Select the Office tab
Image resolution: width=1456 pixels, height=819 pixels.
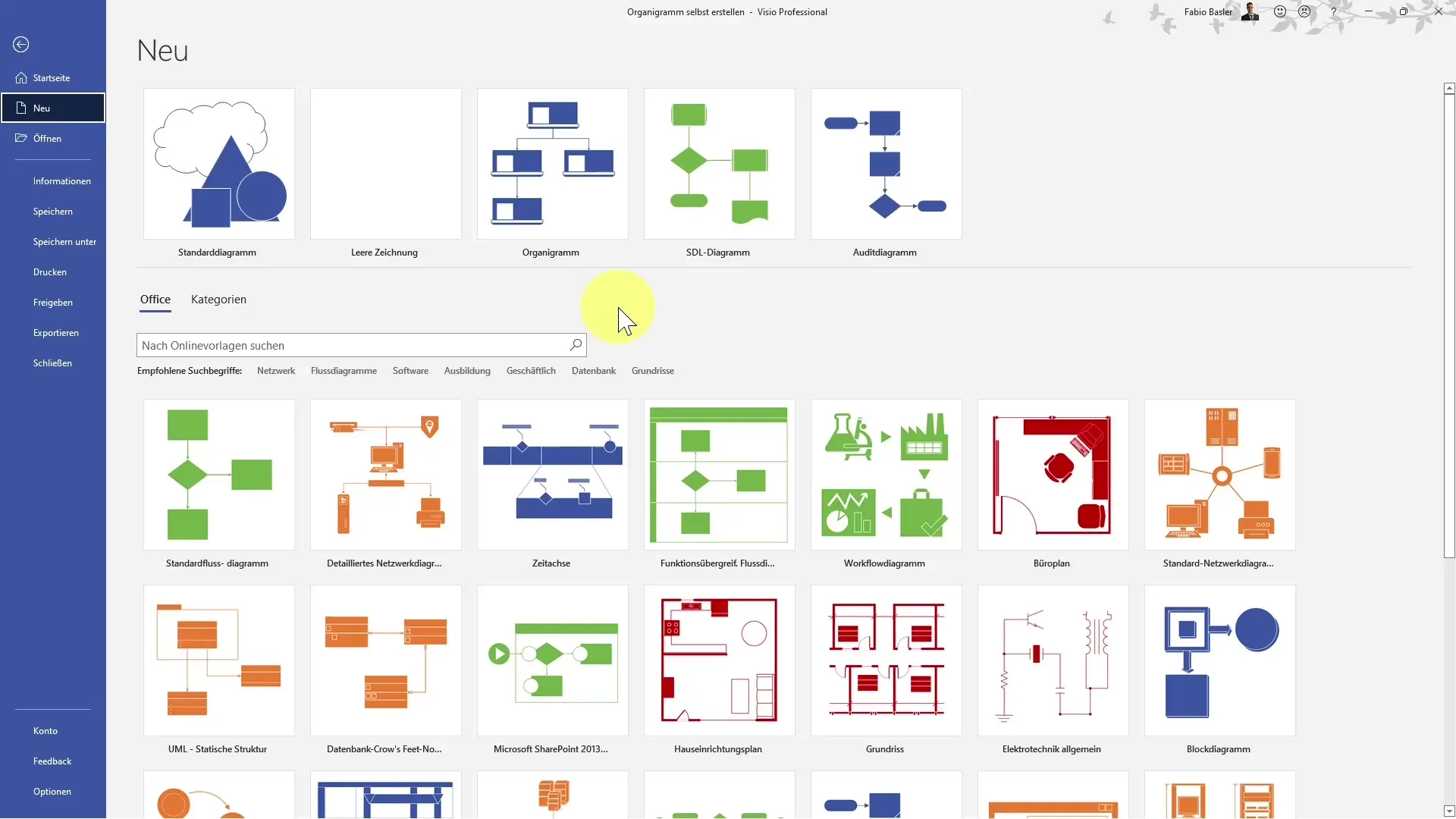[155, 299]
